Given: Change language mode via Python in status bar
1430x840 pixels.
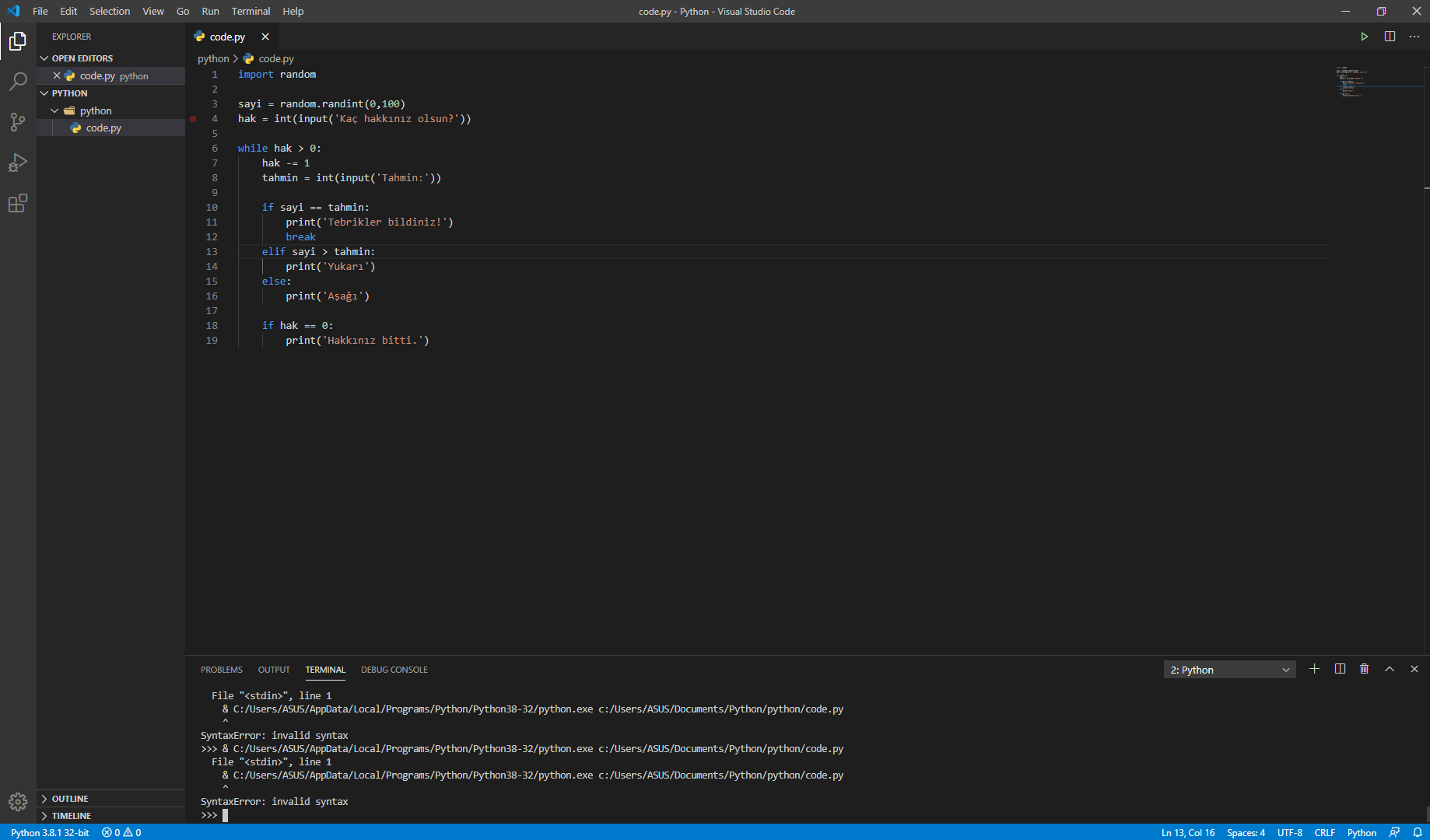Looking at the screenshot, I should (x=1362, y=832).
